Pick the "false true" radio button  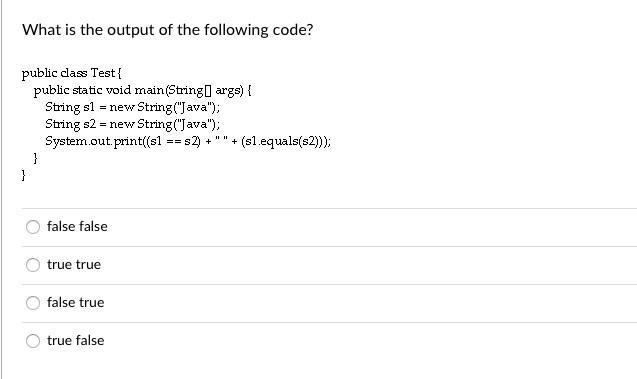(33, 303)
